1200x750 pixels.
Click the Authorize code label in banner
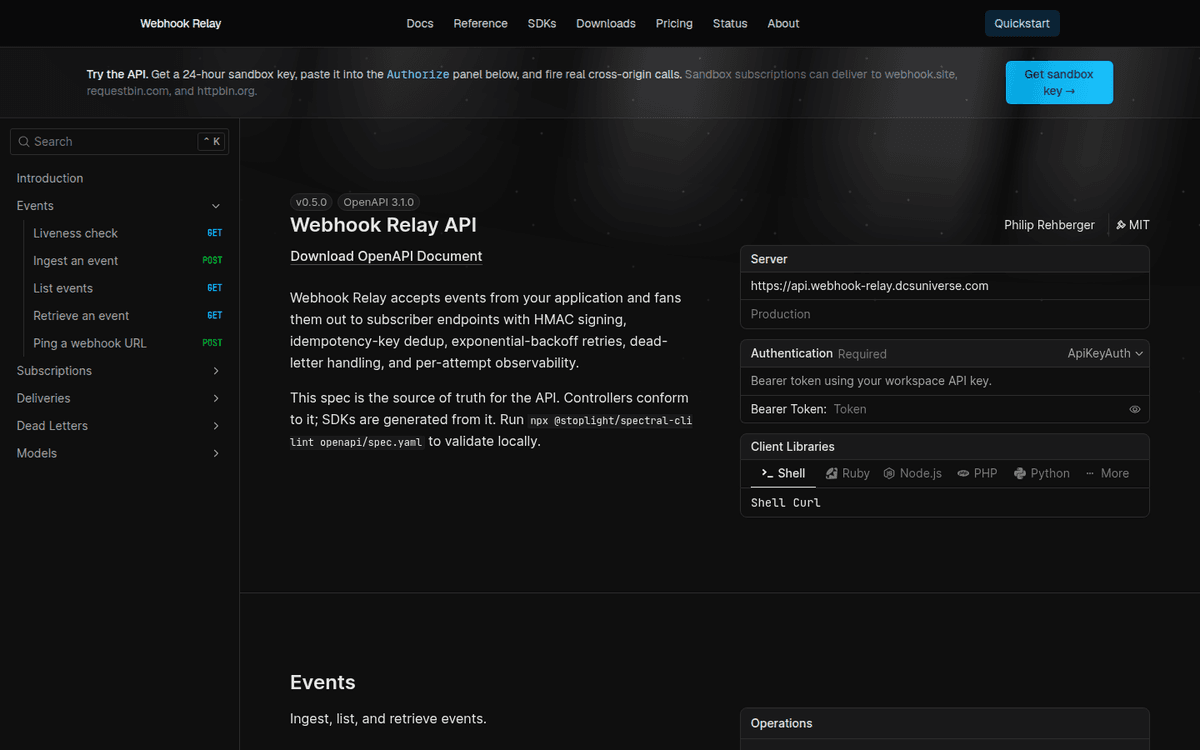click(418, 74)
